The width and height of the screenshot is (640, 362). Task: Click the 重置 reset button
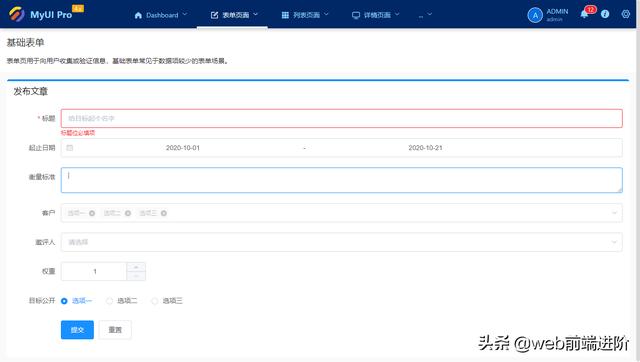tap(115, 330)
